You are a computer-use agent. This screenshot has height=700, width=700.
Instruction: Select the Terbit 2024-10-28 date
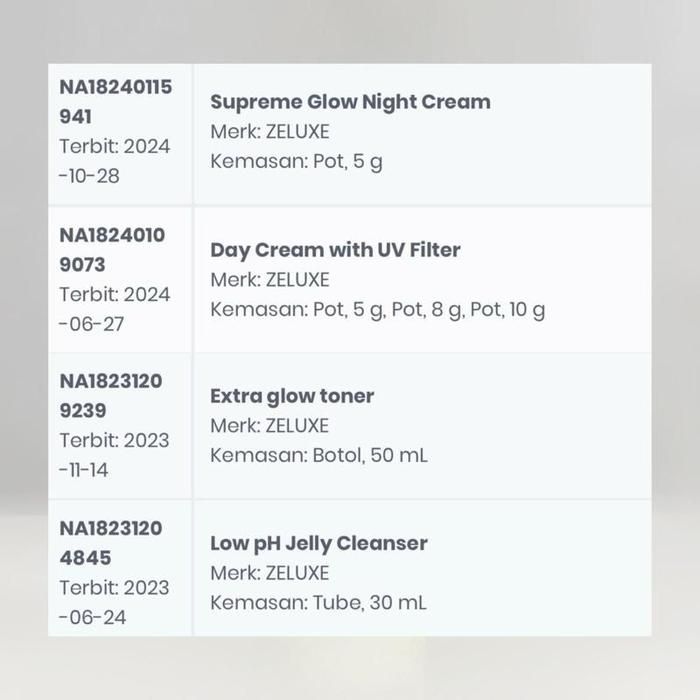(114, 161)
